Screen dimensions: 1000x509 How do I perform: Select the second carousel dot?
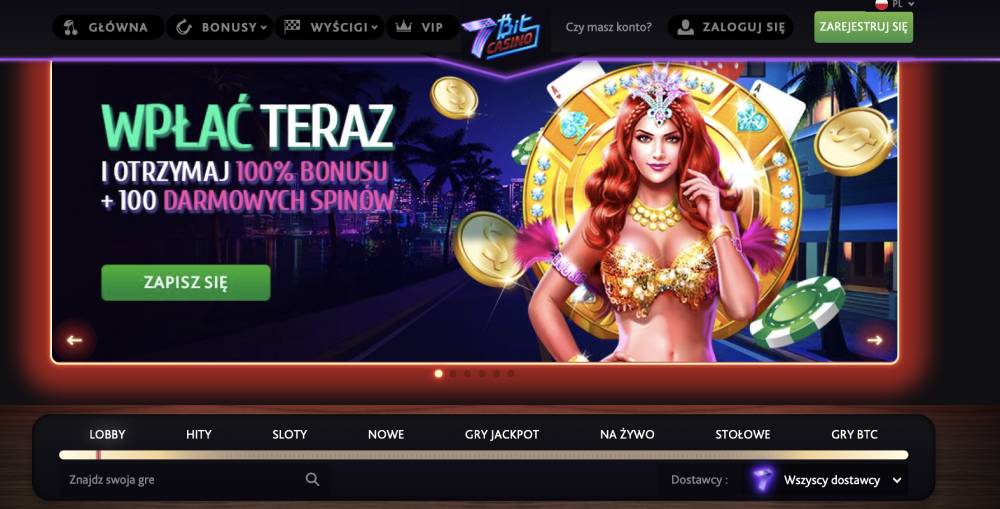453,374
